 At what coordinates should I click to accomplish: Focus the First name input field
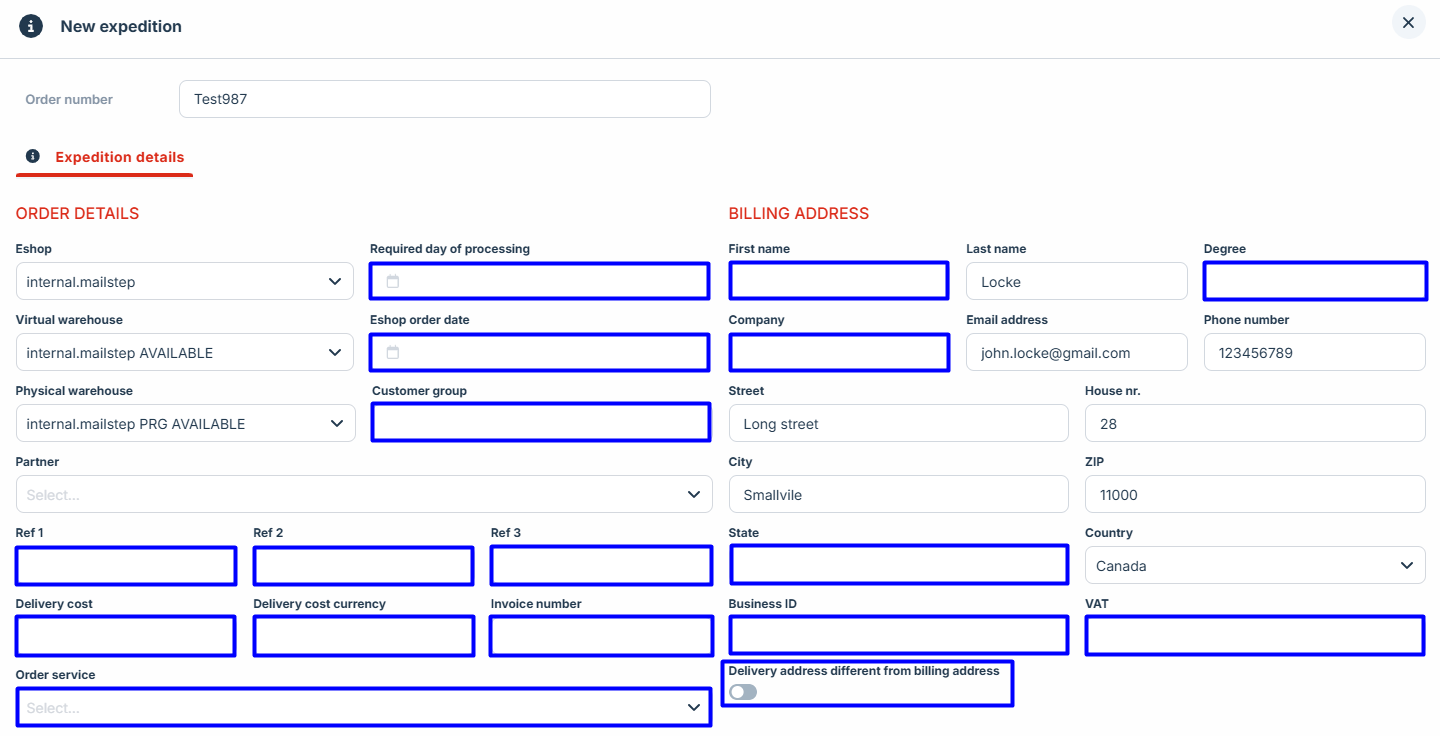point(838,281)
